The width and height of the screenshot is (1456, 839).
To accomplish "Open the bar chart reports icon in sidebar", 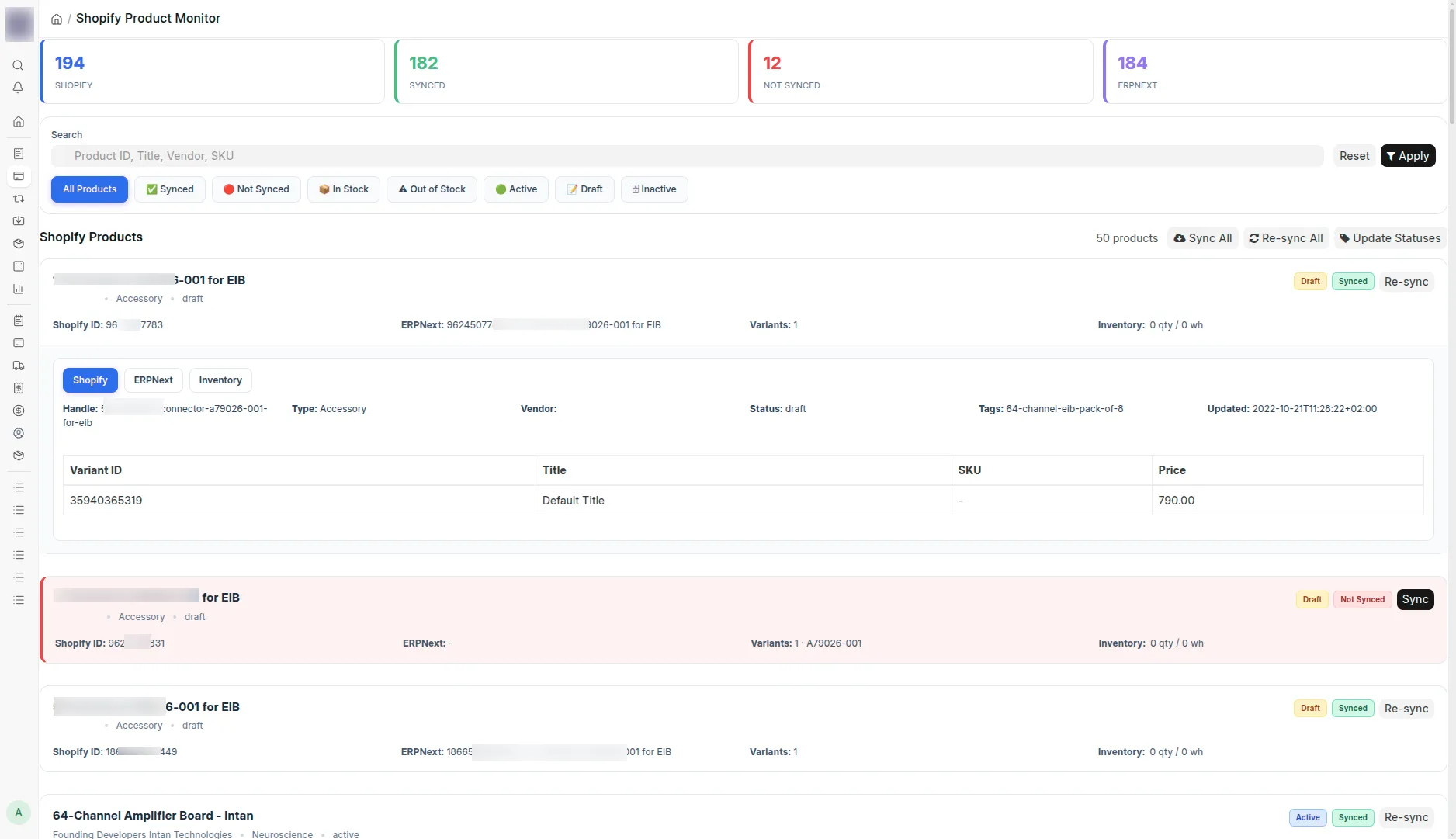I will pyautogui.click(x=19, y=289).
